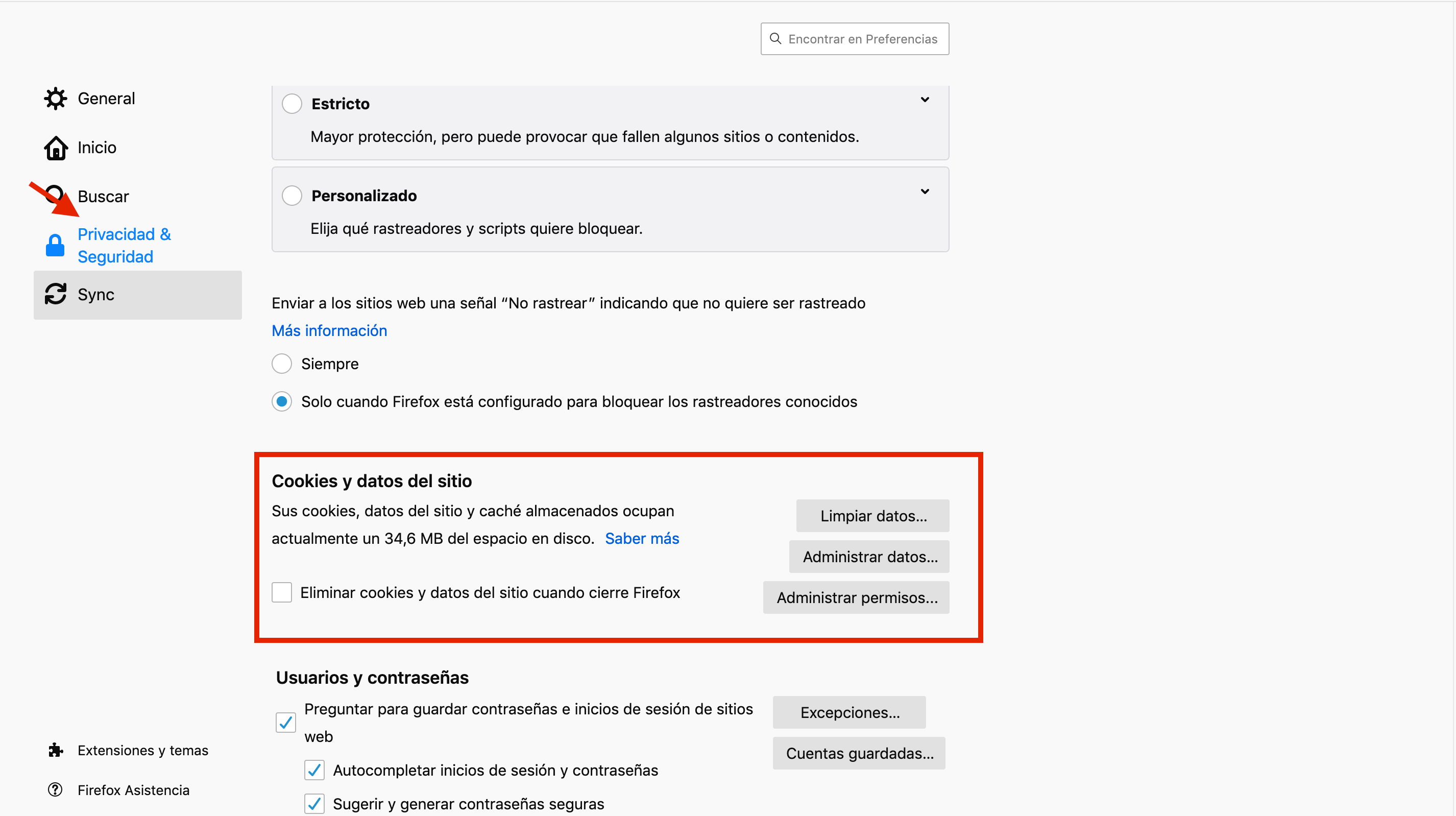
Task: Choose Siempre for No rastrear signal
Action: coord(281,364)
